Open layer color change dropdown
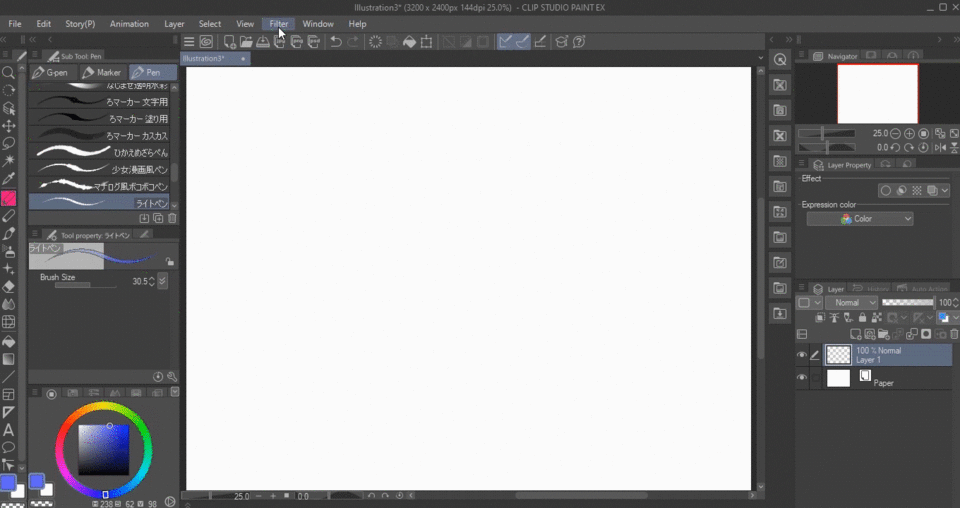The image size is (960, 508). 946,318
